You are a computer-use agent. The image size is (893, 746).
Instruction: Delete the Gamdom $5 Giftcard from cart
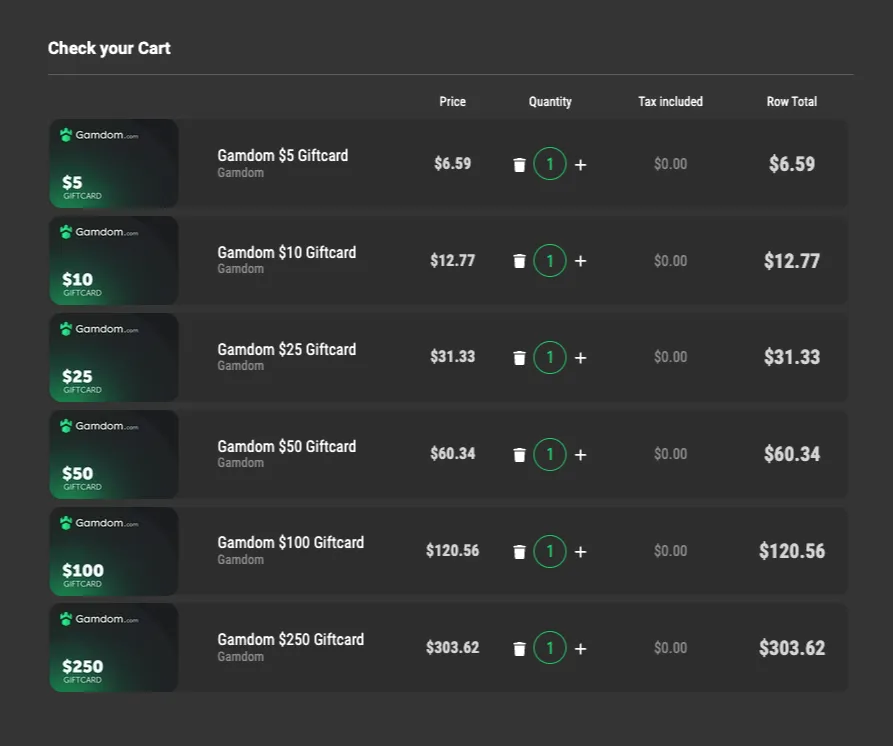click(x=519, y=163)
